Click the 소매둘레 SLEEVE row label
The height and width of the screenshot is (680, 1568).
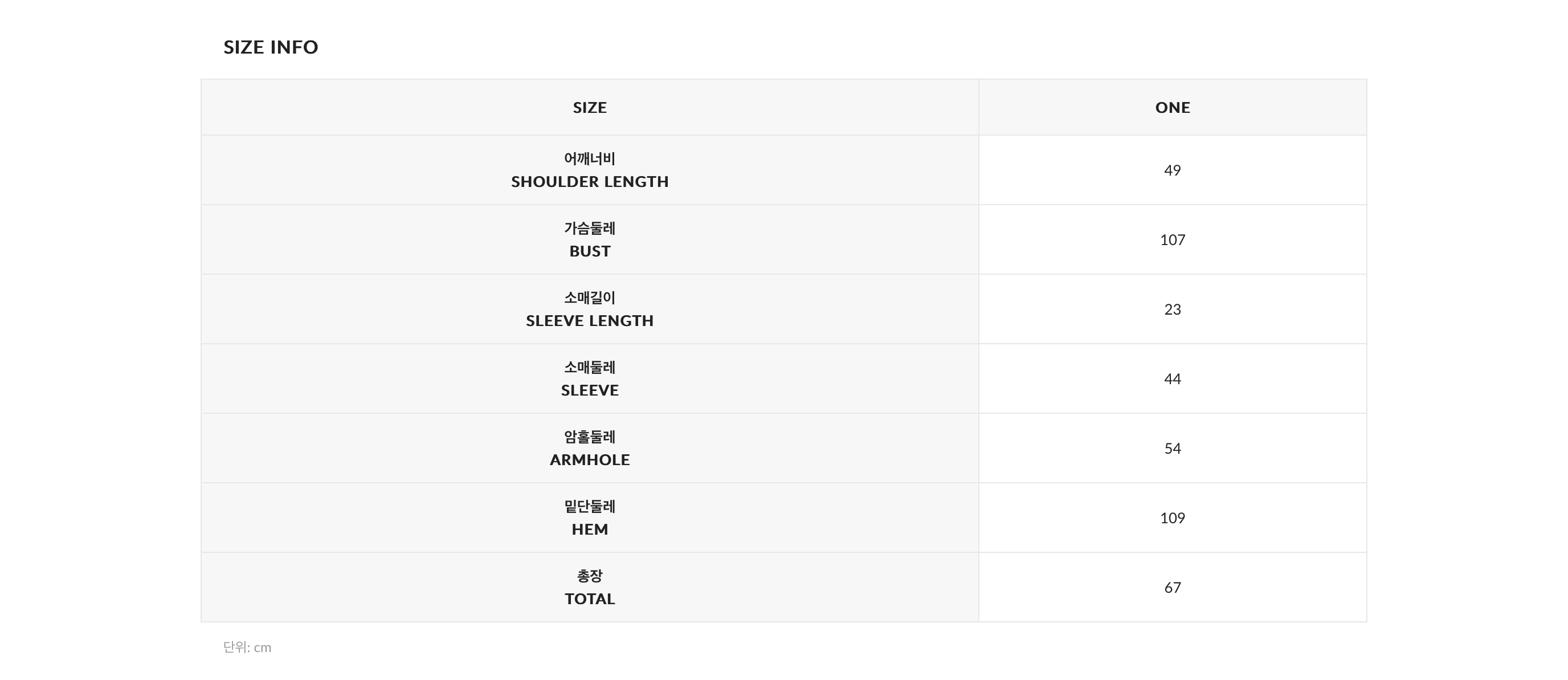589,378
